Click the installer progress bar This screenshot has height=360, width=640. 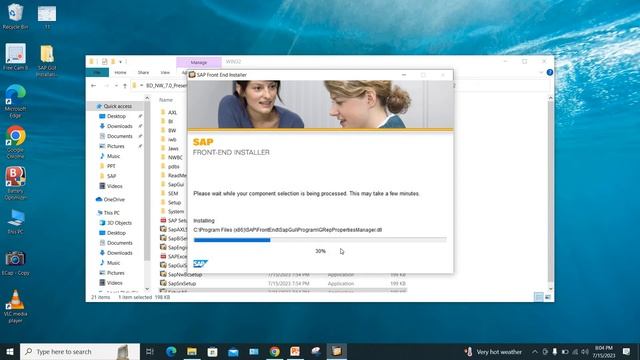pos(320,240)
